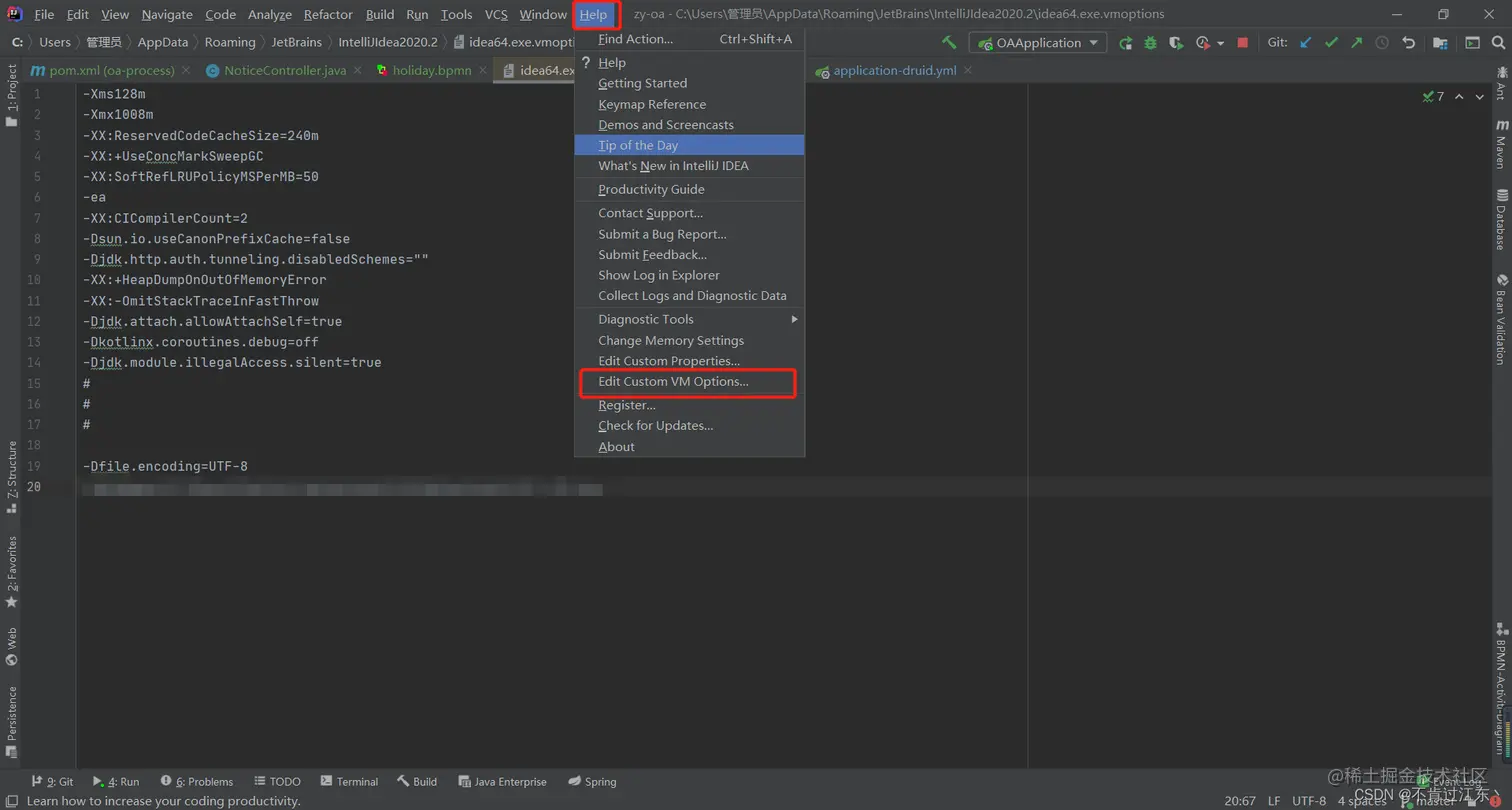Image resolution: width=1512 pixels, height=810 pixels.
Task: Choose Find Action in Help menu
Action: tap(689, 39)
